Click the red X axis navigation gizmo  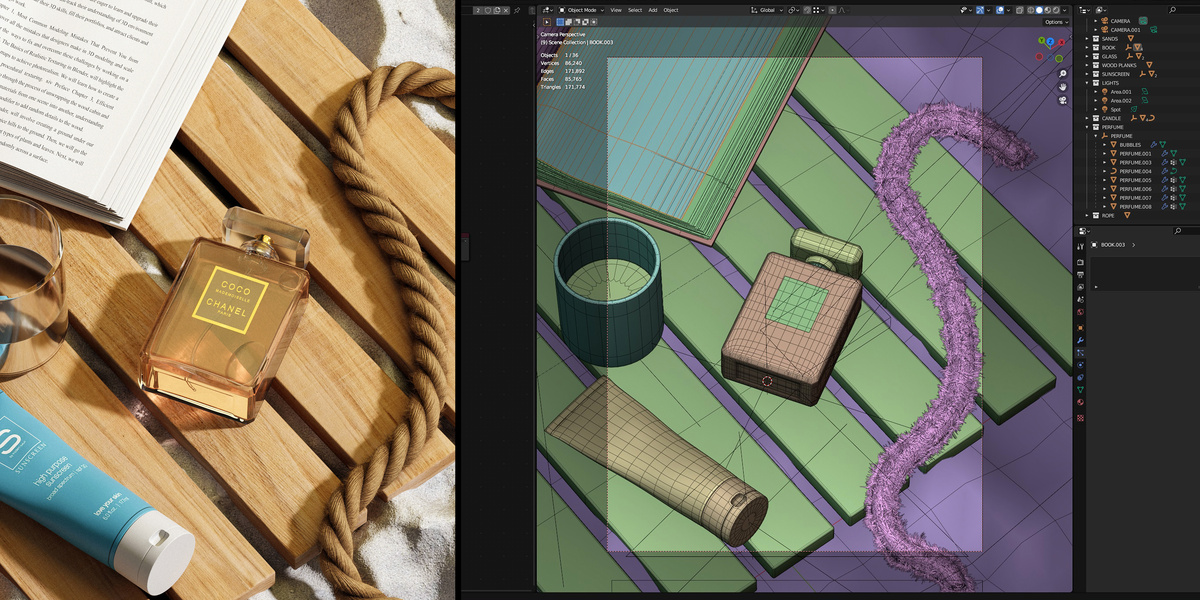coord(1063,43)
